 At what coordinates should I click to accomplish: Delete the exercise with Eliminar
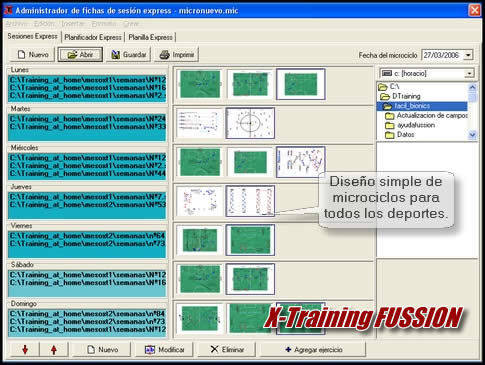click(227, 350)
